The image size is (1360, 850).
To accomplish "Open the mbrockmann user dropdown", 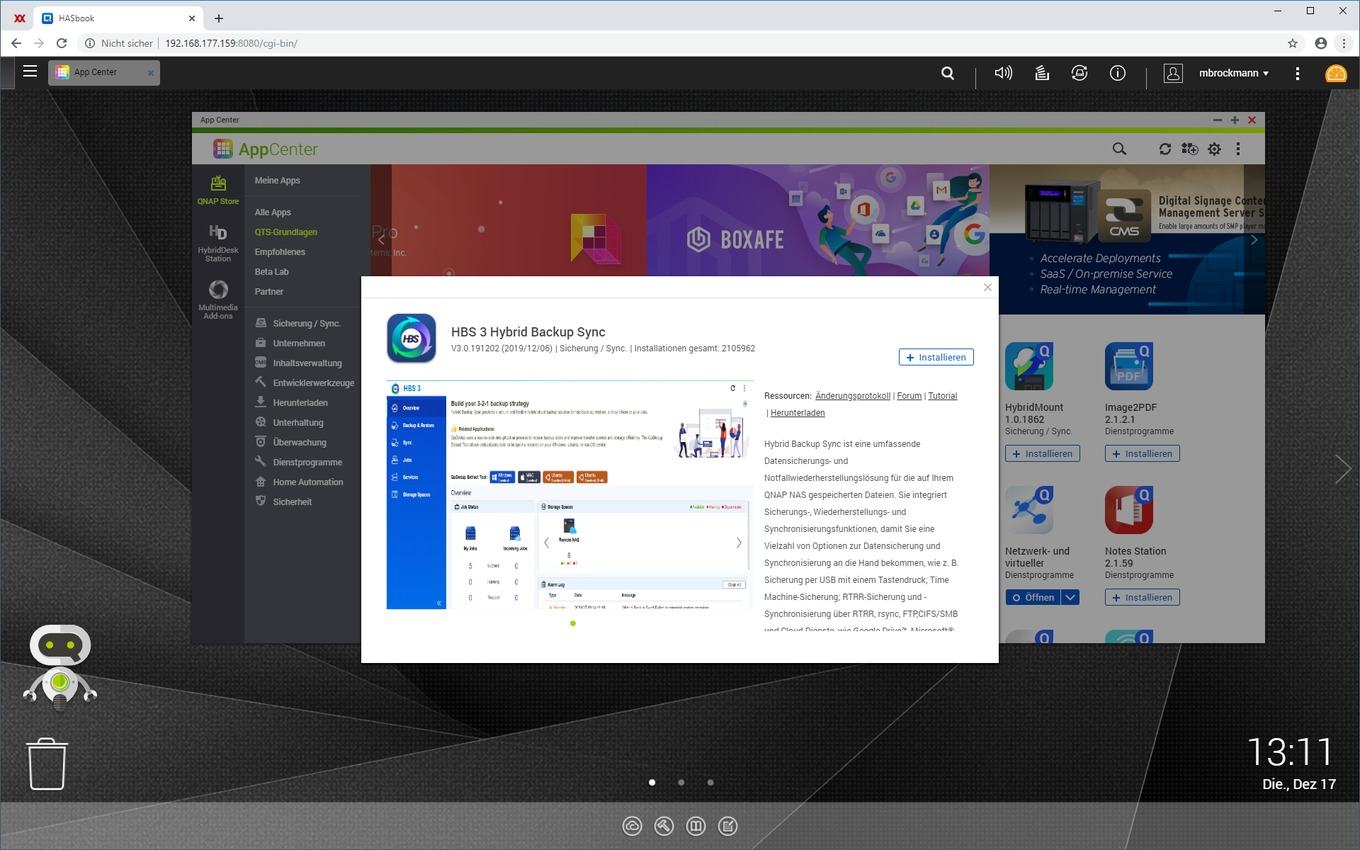I will point(1234,73).
